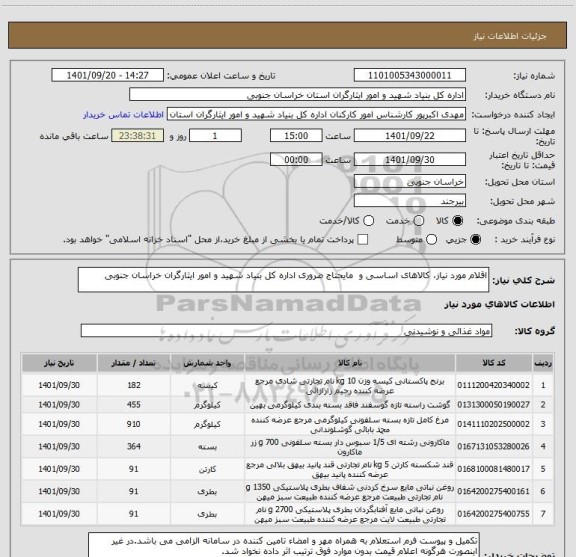Viewport: 576px width, 557px height.
Task: Choose the جزیی purchase process option
Action: coord(476,240)
